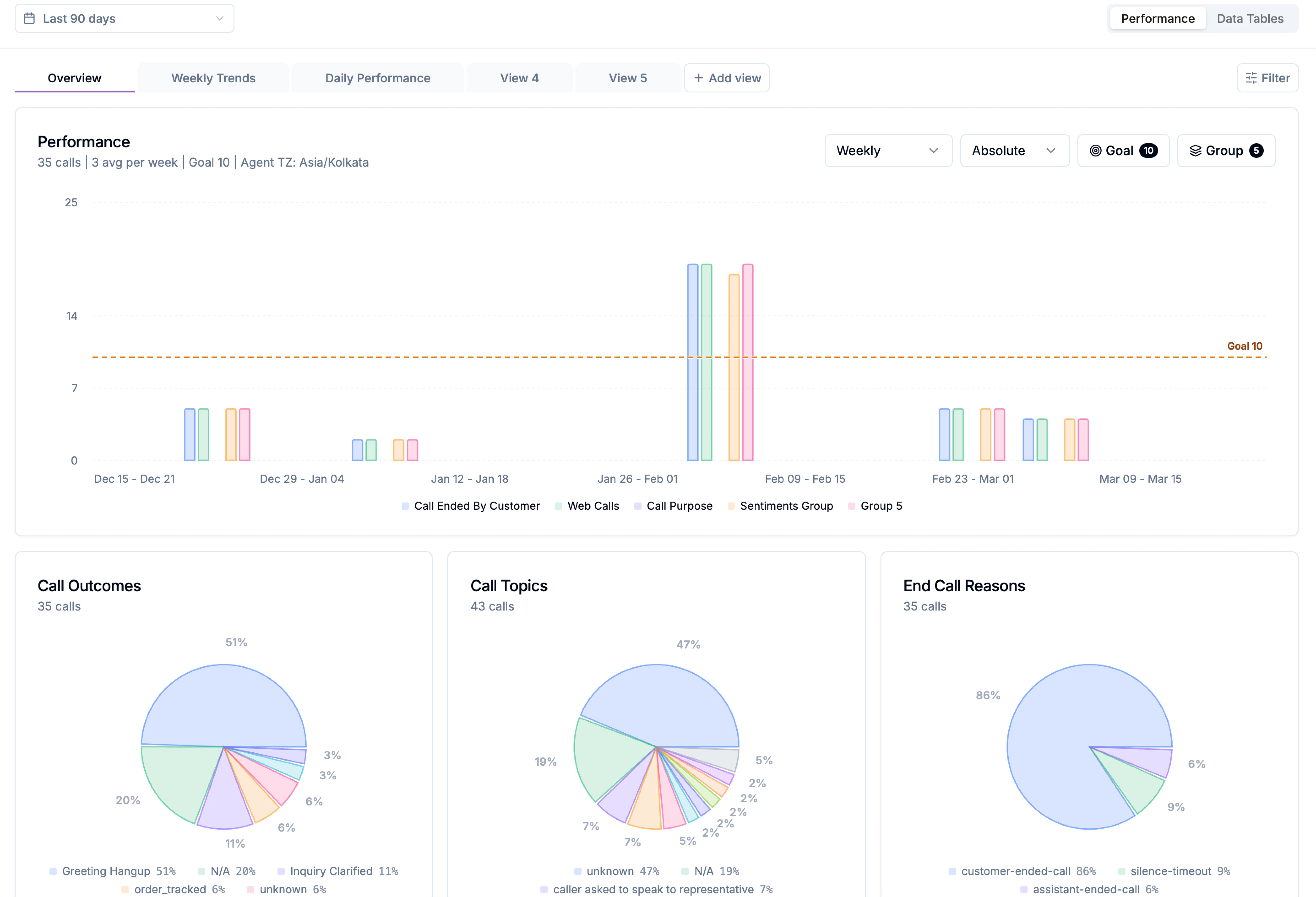Screen dimensions: 1316x897
Task: Open the Daily Performance tab
Action: [377, 78]
